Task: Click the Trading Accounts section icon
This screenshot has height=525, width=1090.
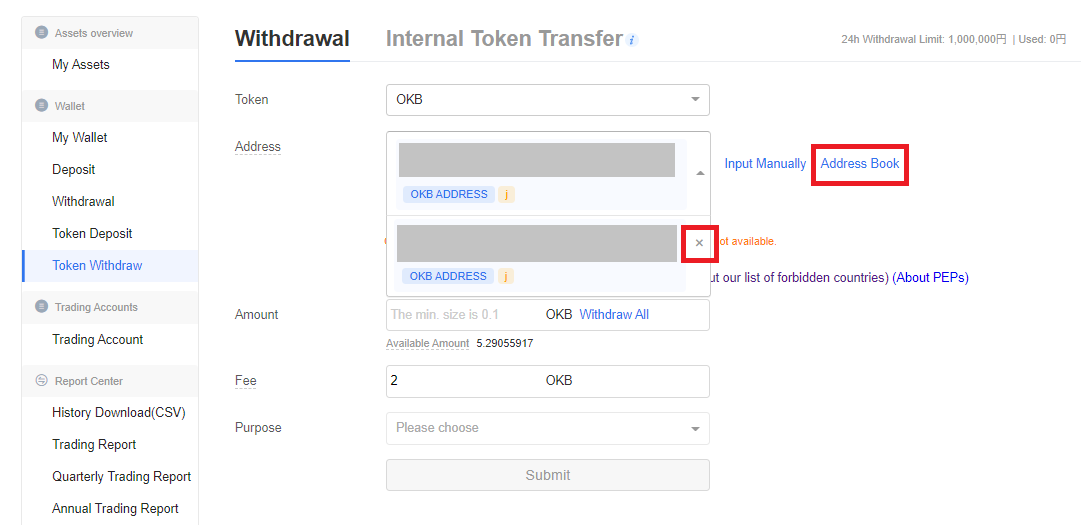Action: click(42, 307)
